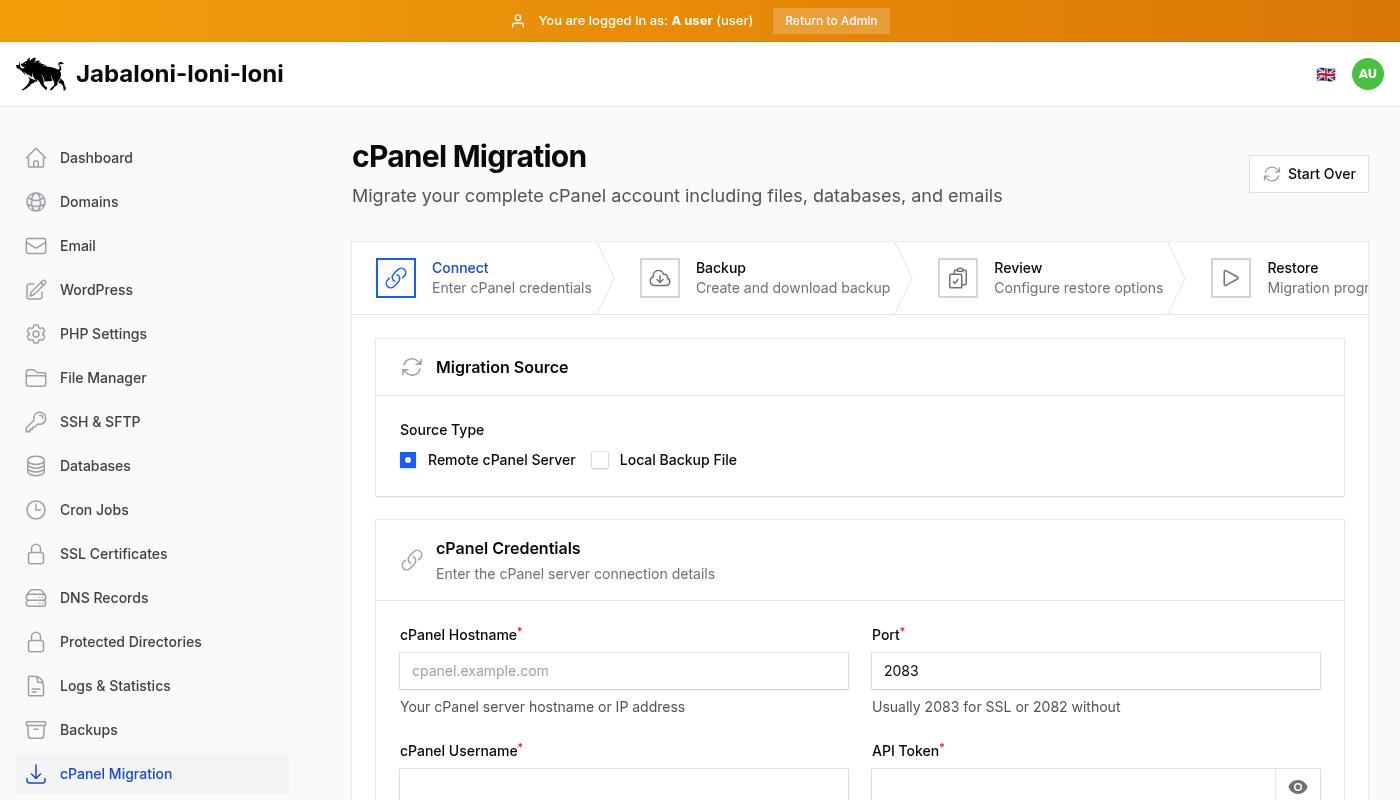The image size is (1400, 800).
Task: Click the cPanel Migration download icon
Action: (x=36, y=773)
